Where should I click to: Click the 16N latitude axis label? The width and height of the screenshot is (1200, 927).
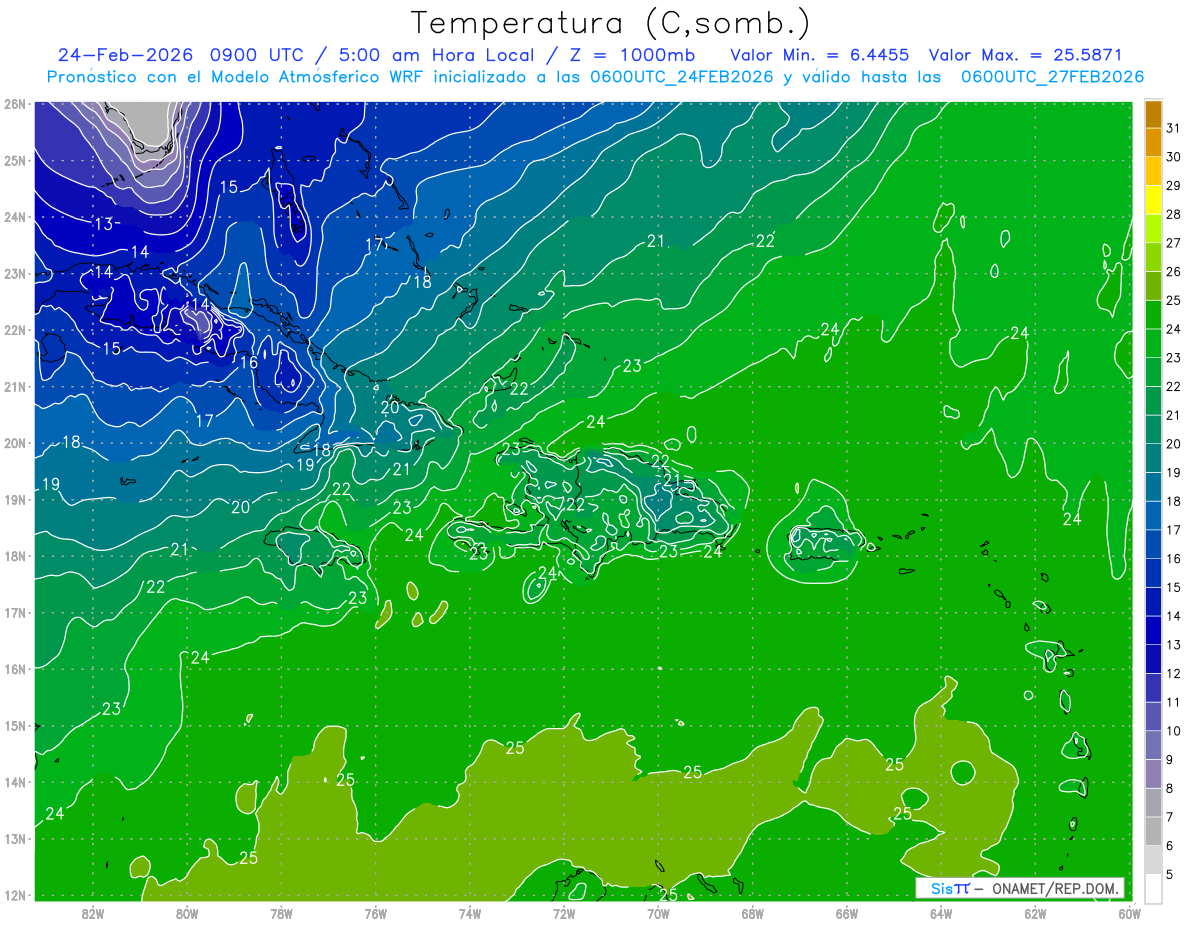tap(14, 669)
